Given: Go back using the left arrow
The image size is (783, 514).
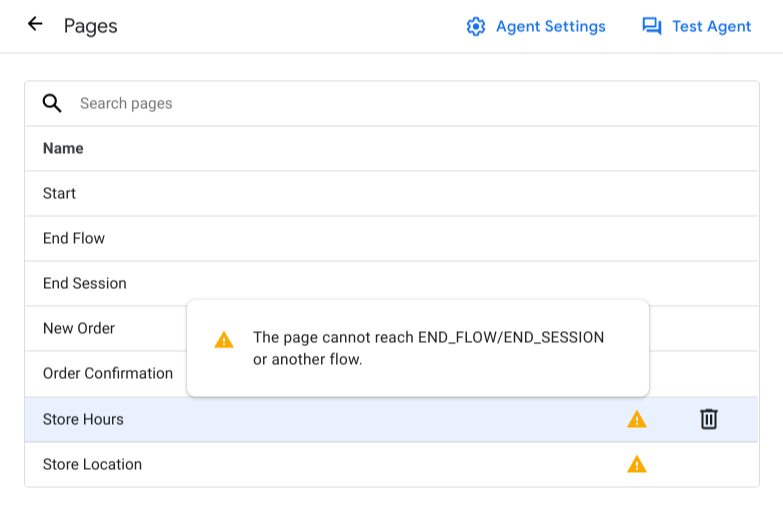Looking at the screenshot, I should pos(35,25).
